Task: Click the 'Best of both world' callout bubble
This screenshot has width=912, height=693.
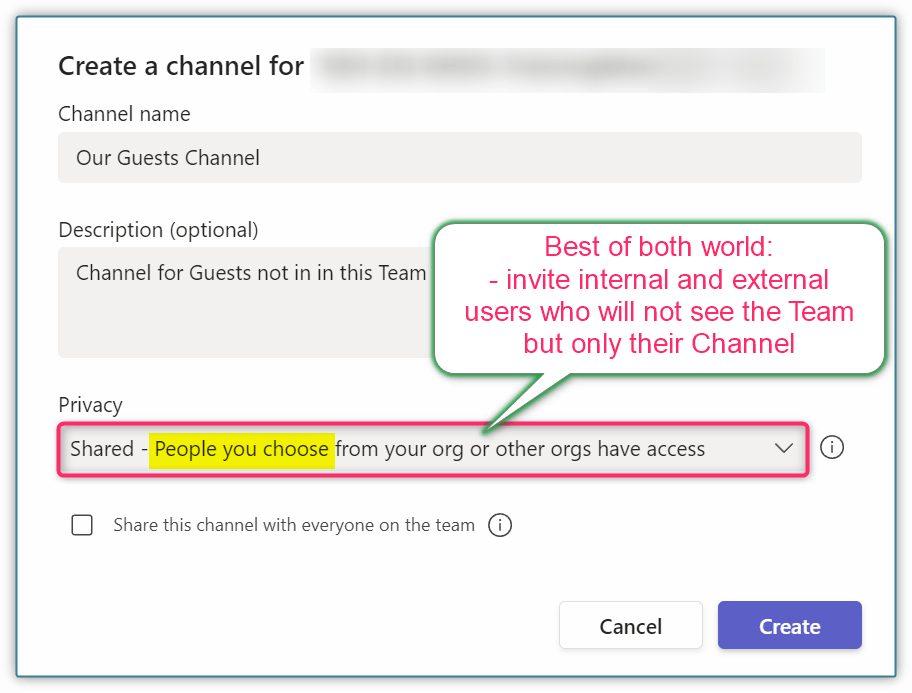Action: tap(660, 296)
